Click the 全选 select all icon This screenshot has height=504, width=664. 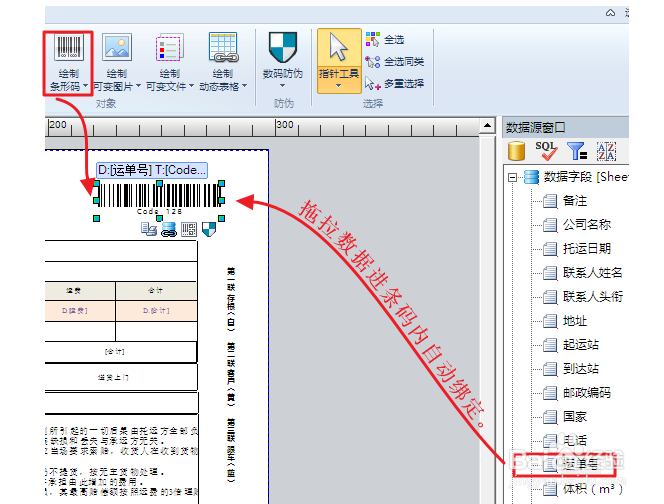tap(373, 39)
